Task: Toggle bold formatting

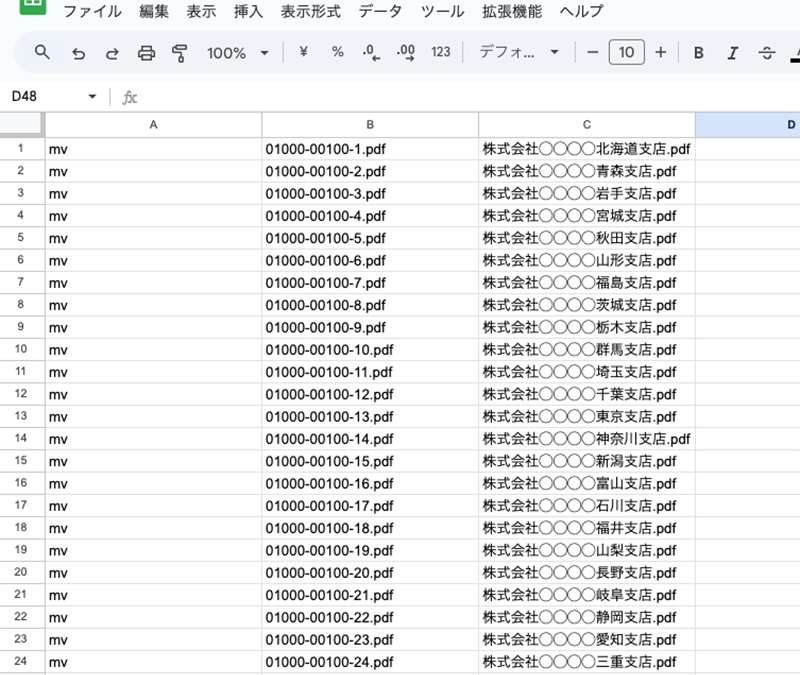Action: tap(699, 52)
